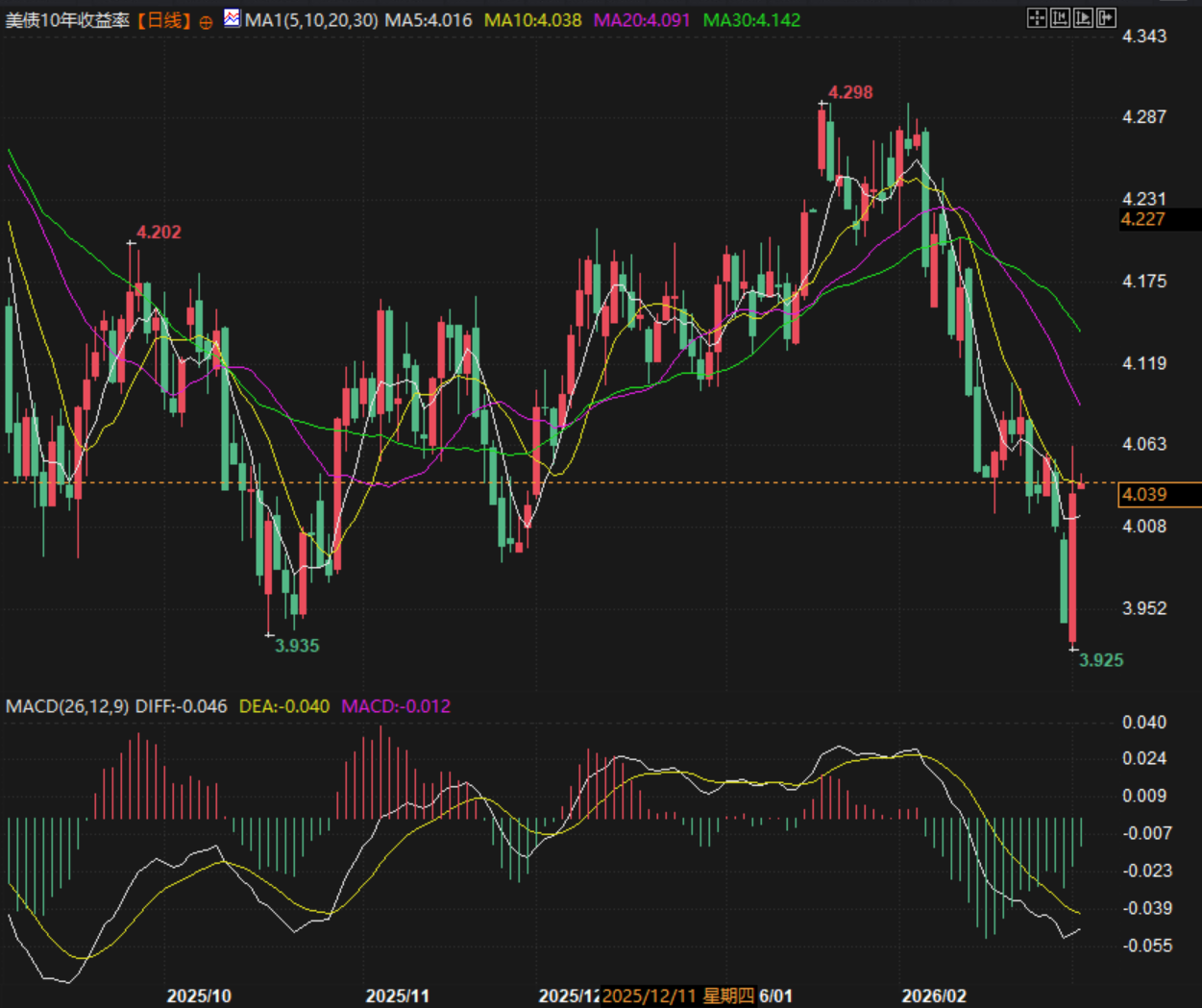Viewport: 1202px width, 1008px height.
Task: Open the MA indicator chart icon
Action: (x=232, y=18)
